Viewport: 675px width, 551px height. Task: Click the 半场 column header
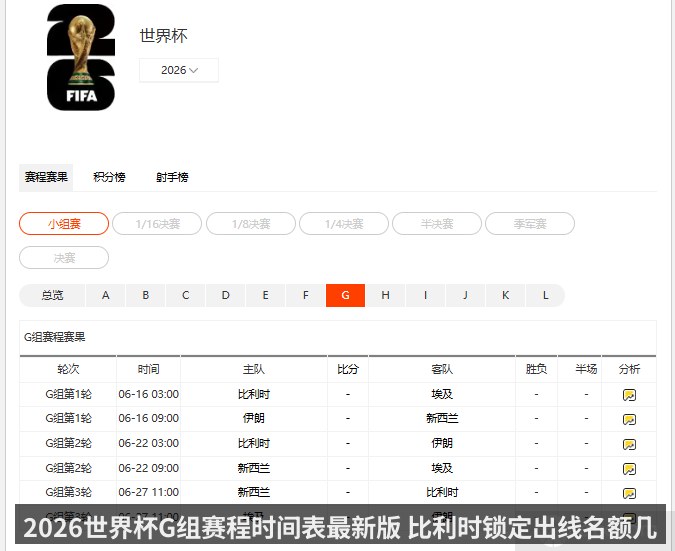586,369
